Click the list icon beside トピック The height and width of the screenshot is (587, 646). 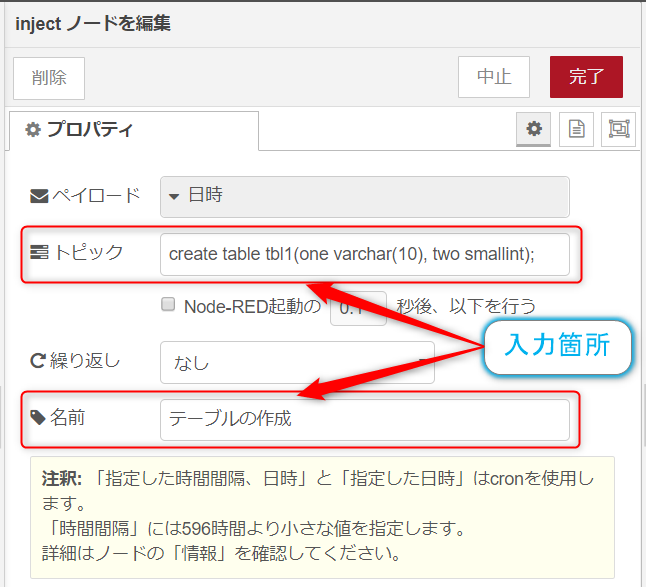tap(39, 252)
